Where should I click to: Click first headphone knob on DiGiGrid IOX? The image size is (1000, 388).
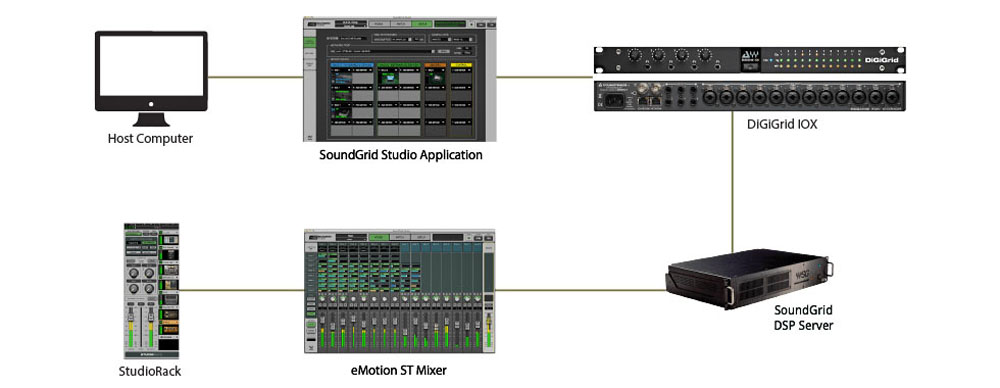(635, 55)
